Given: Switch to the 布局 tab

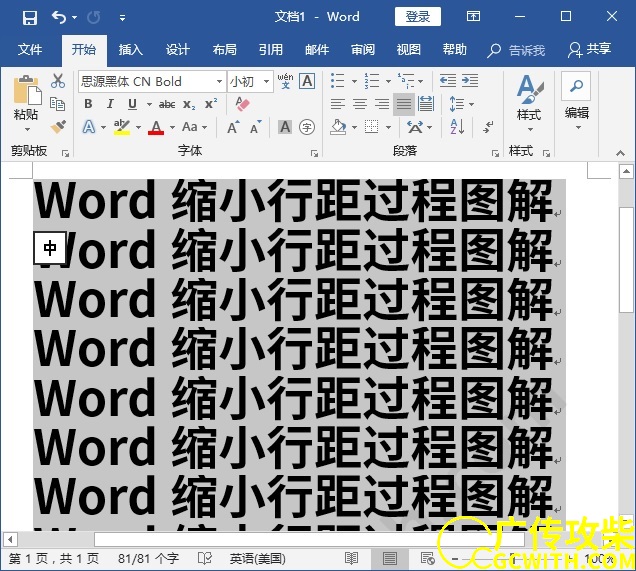Looking at the screenshot, I should click(224, 49).
